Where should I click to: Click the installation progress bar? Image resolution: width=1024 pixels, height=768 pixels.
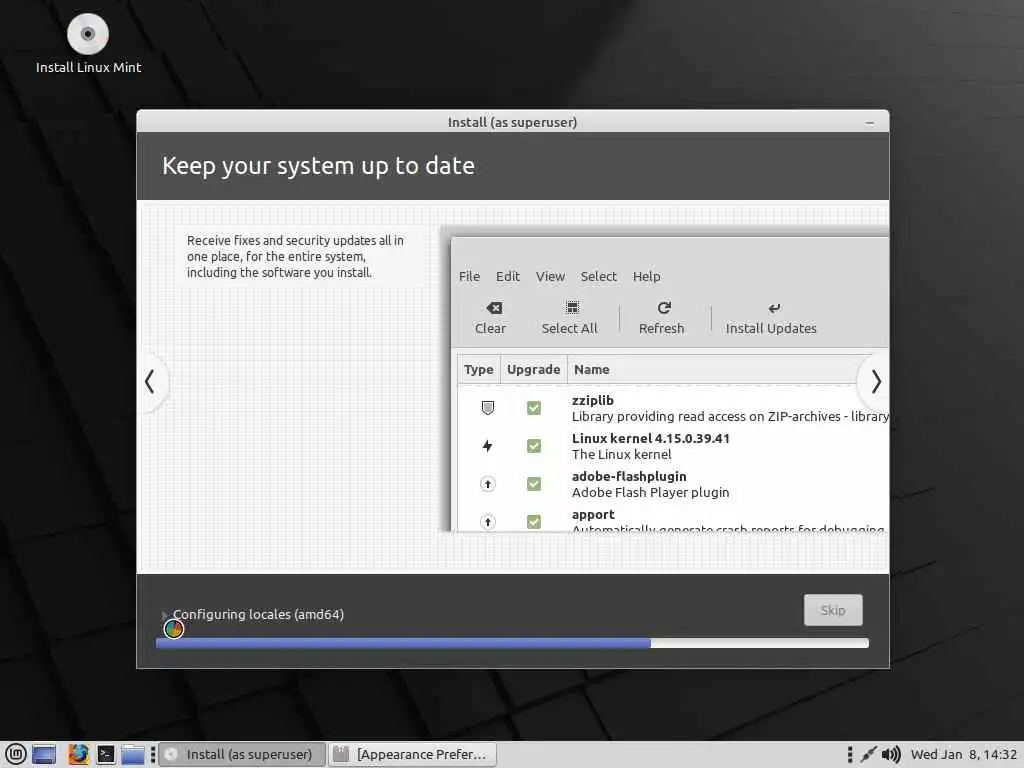(x=512, y=643)
